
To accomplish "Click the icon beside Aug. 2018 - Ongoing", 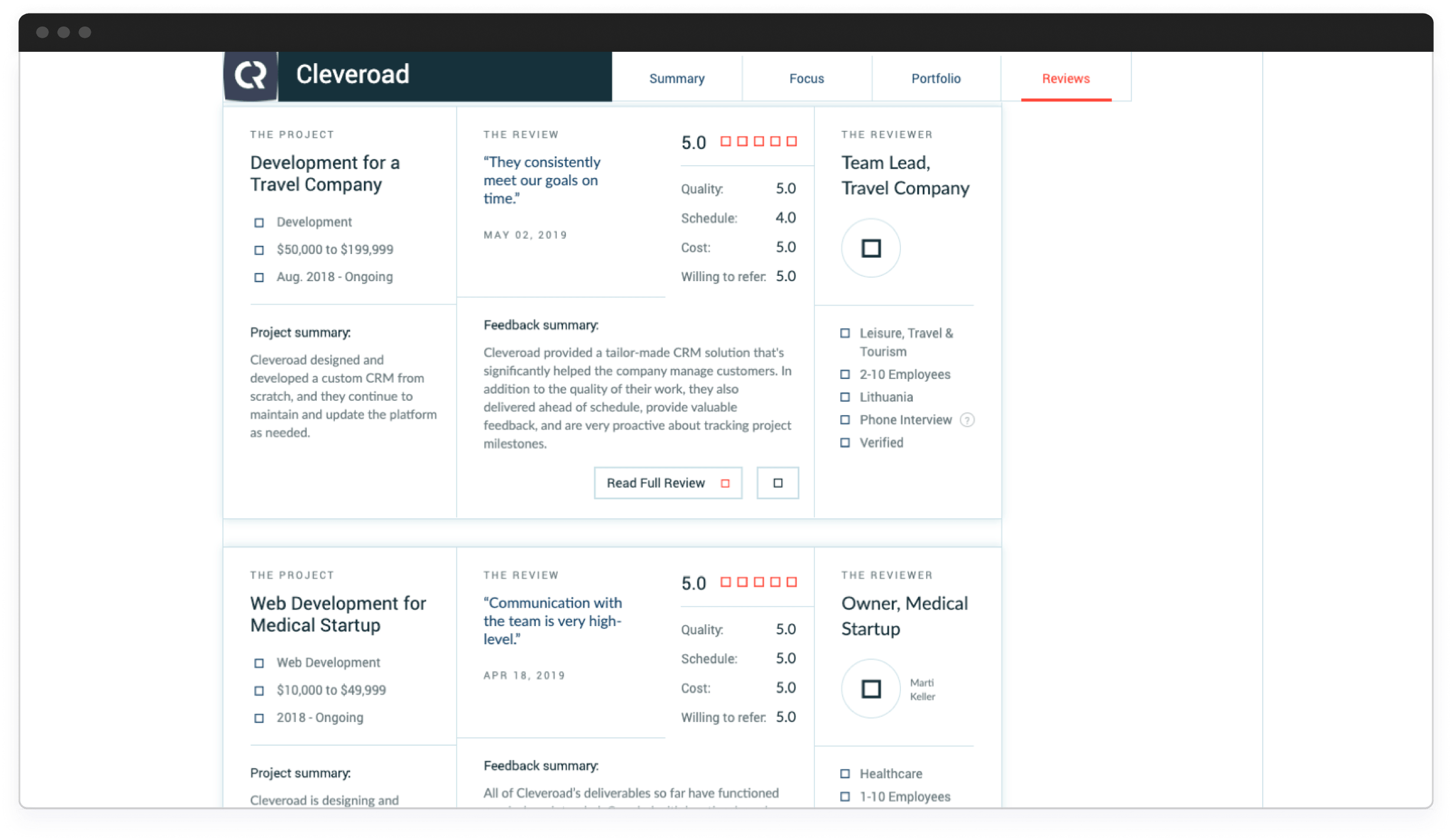I will 259,277.
